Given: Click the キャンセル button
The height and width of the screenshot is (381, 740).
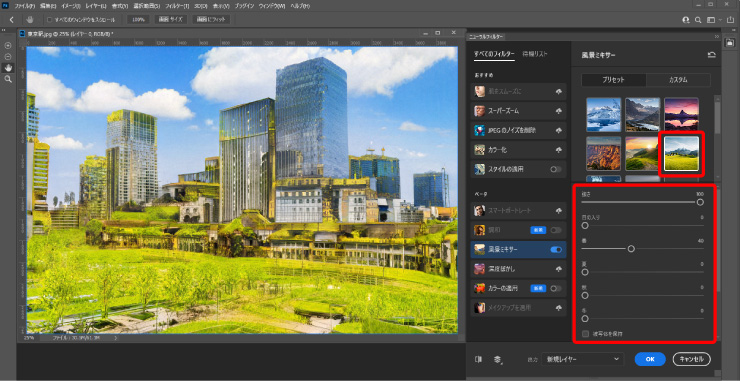Looking at the screenshot, I should pos(691,359).
